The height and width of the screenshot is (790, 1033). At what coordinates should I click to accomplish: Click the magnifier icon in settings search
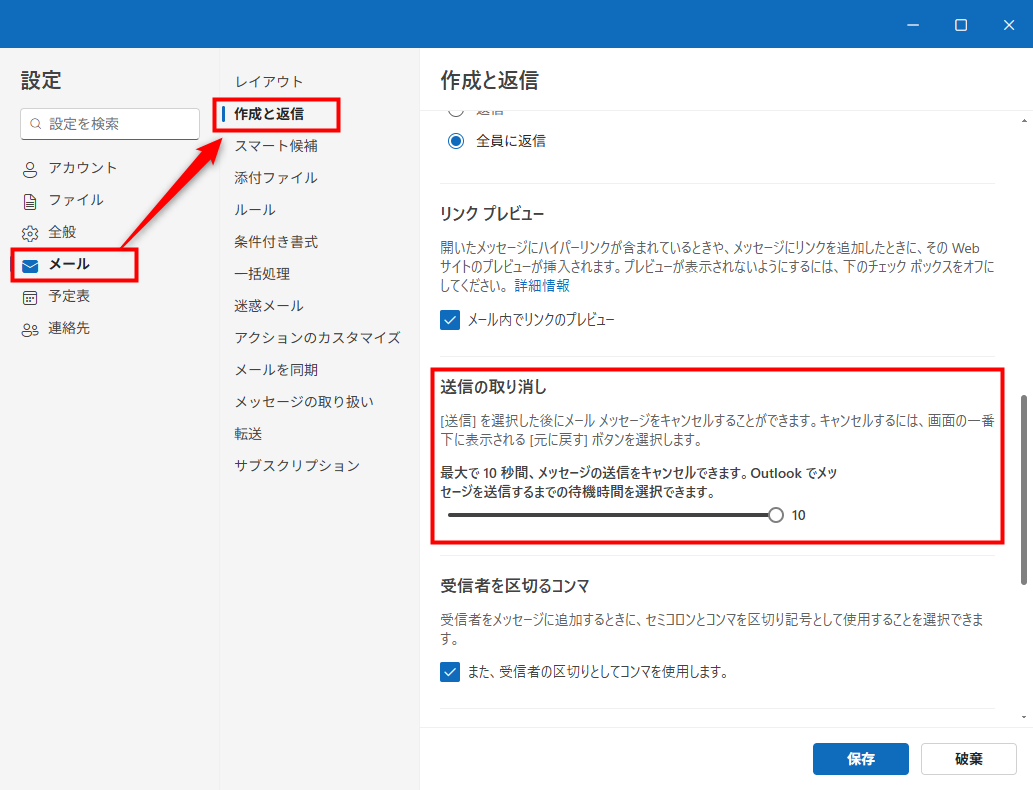36,124
